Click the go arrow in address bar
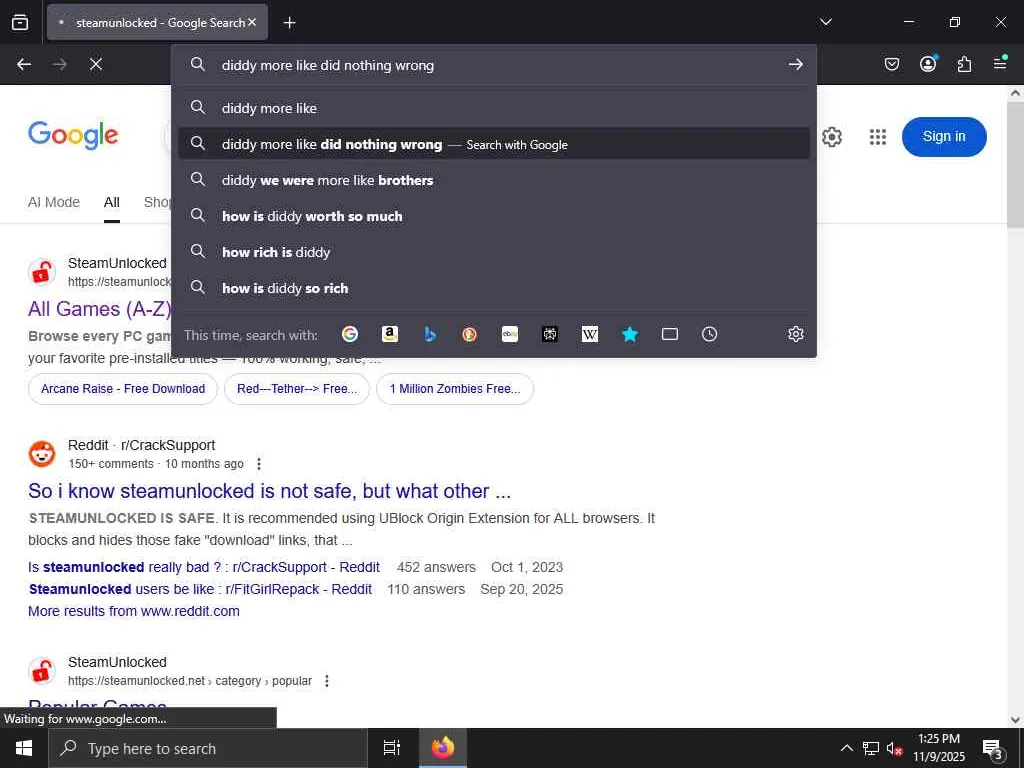This screenshot has height=768, width=1024. pos(795,64)
